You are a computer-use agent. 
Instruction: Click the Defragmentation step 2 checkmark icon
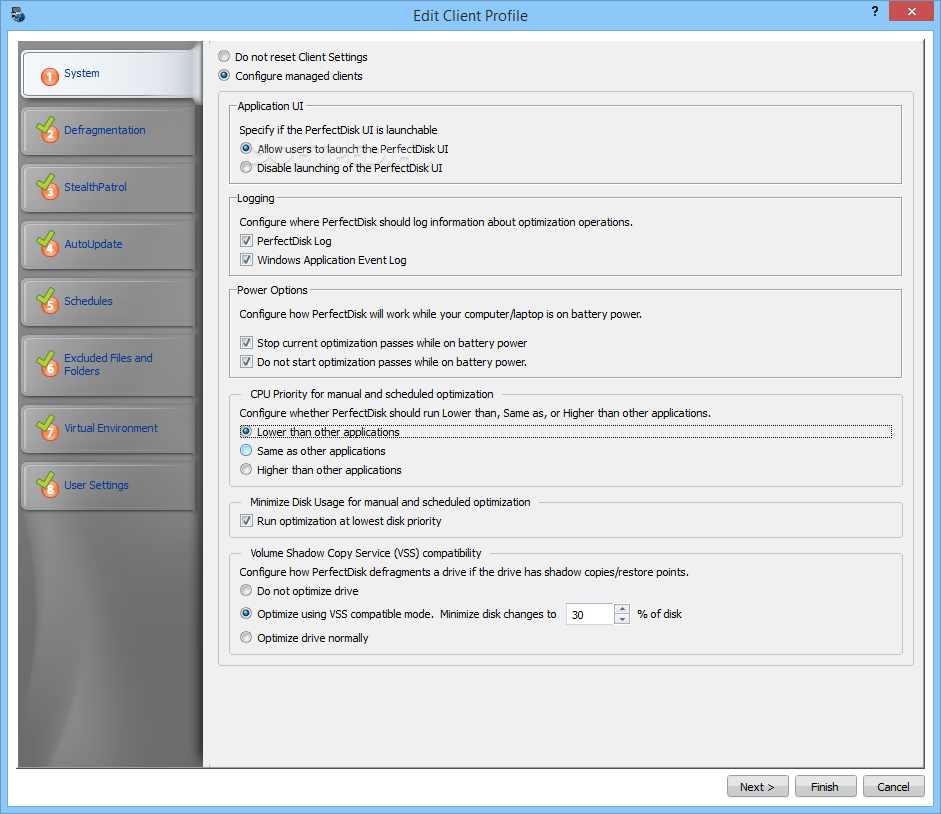pos(47,130)
